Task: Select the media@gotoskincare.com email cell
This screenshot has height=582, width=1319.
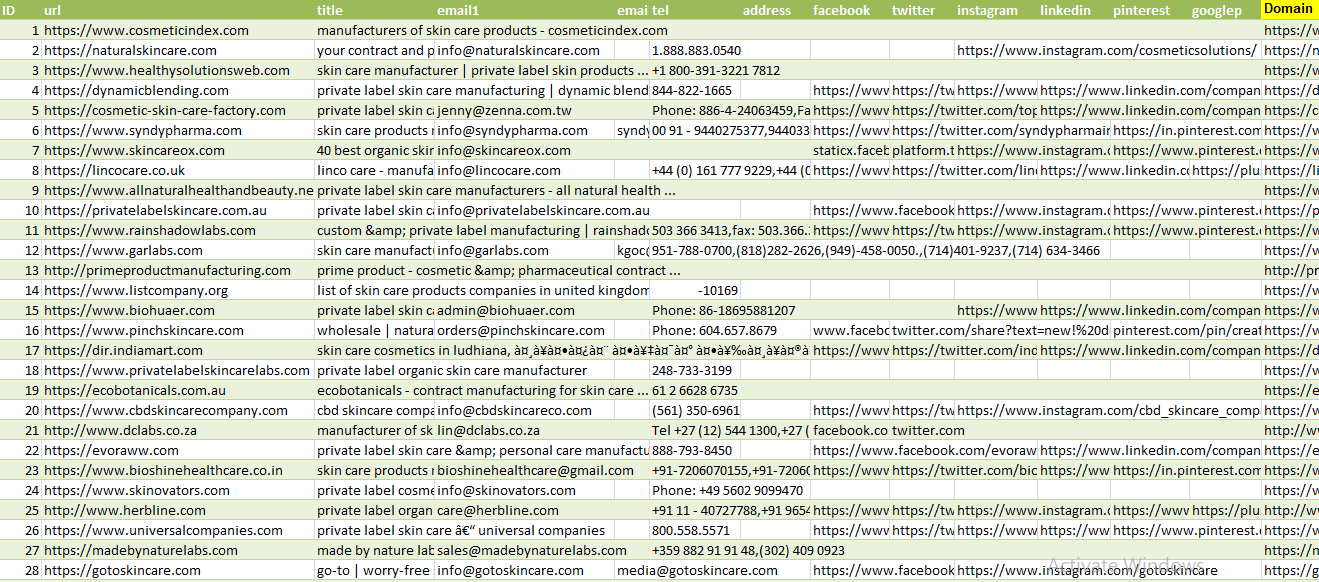Action: click(x=697, y=570)
